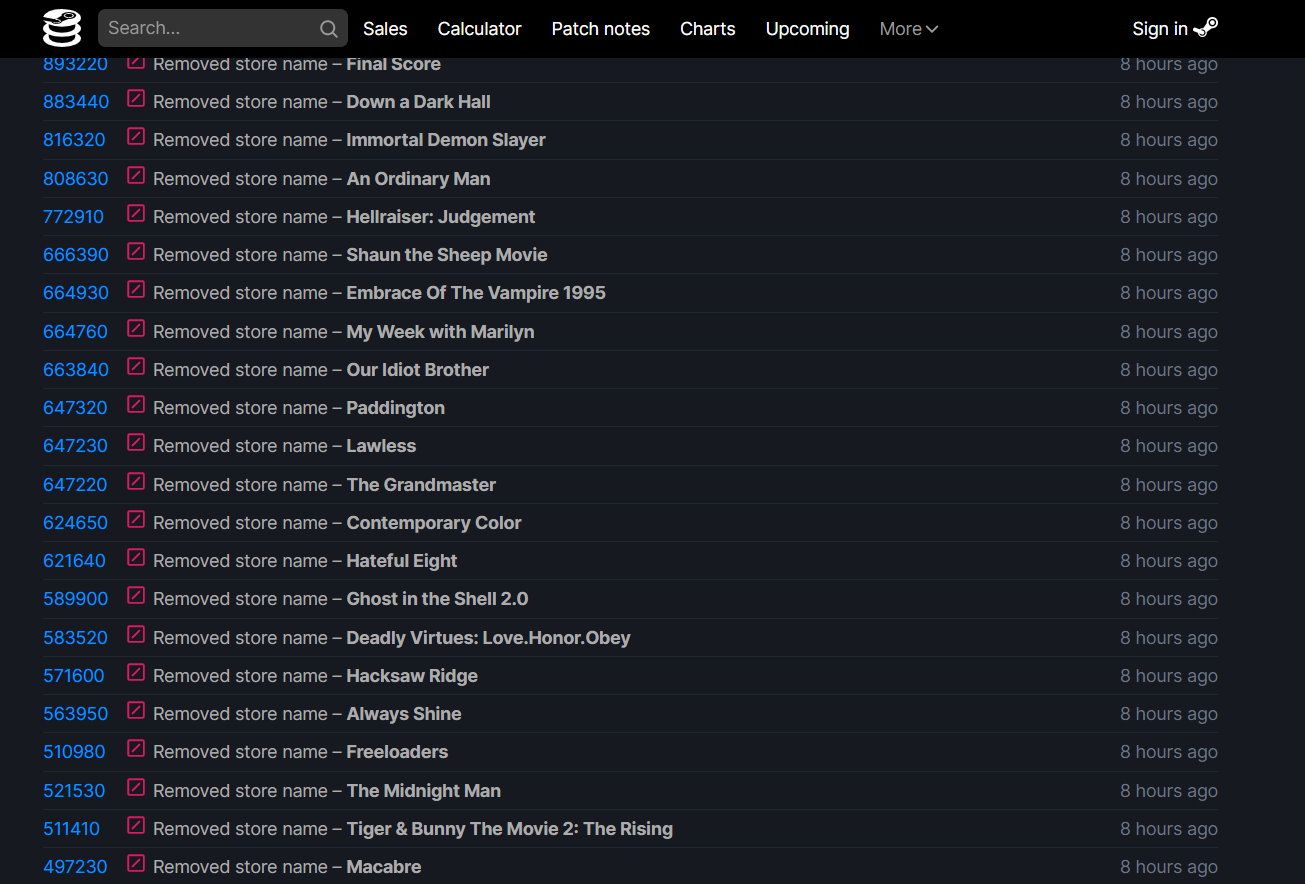Expand the More dropdown menu

908,29
